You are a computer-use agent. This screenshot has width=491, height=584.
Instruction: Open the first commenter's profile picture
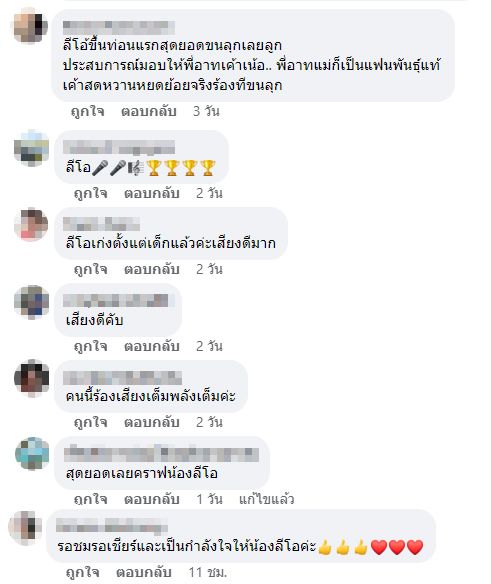coord(31,27)
